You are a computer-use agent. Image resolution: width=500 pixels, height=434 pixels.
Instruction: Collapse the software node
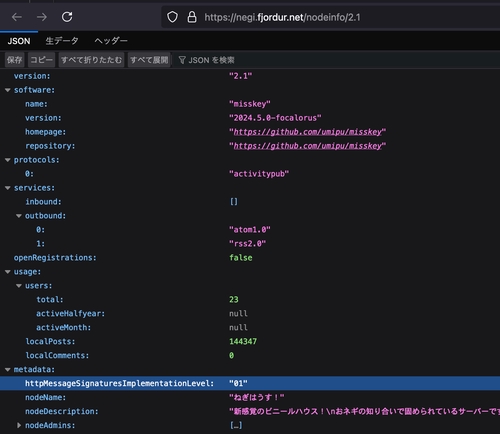pyautogui.click(x=8, y=90)
